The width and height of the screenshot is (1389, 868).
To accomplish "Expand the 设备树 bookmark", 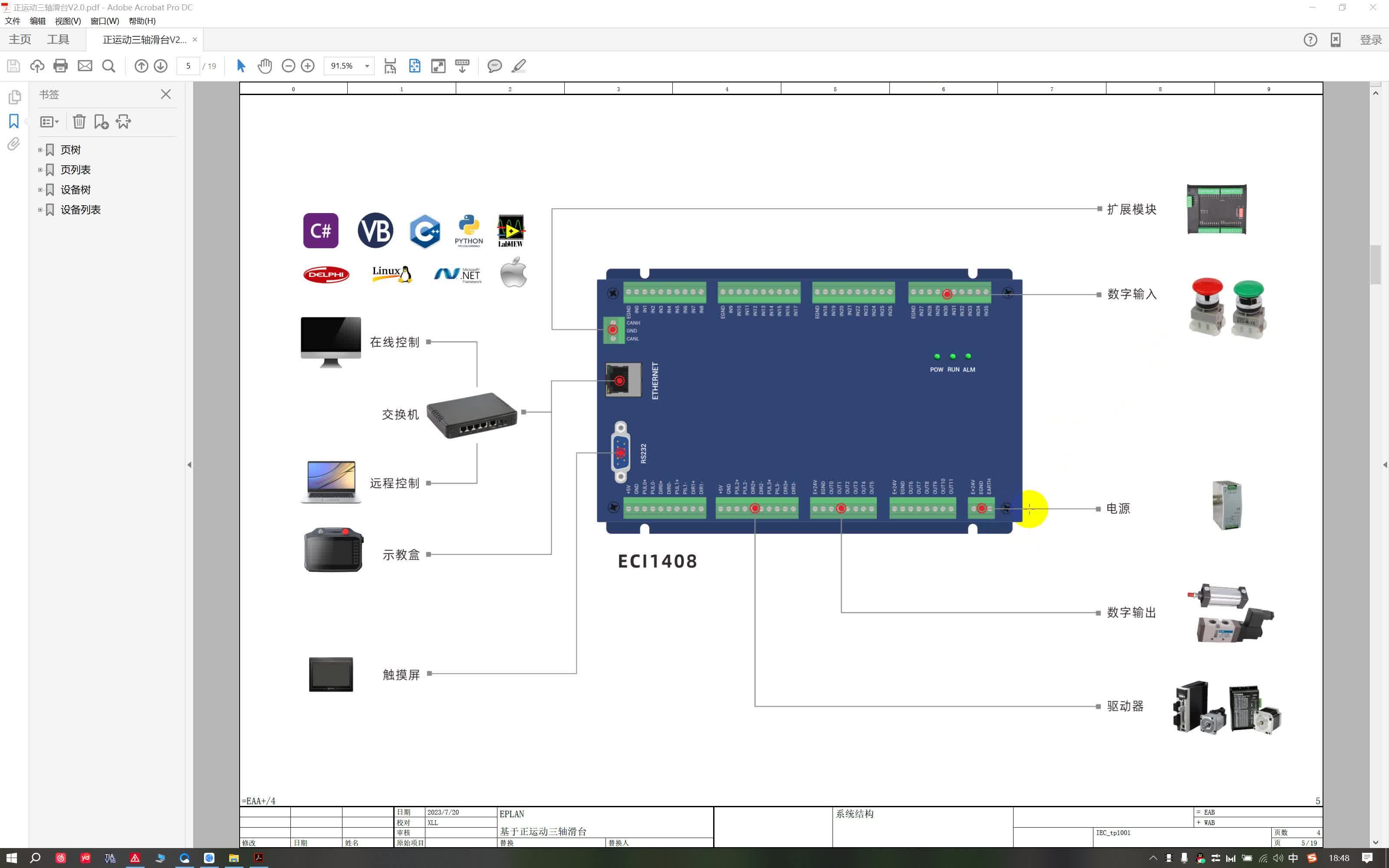I will pos(39,190).
